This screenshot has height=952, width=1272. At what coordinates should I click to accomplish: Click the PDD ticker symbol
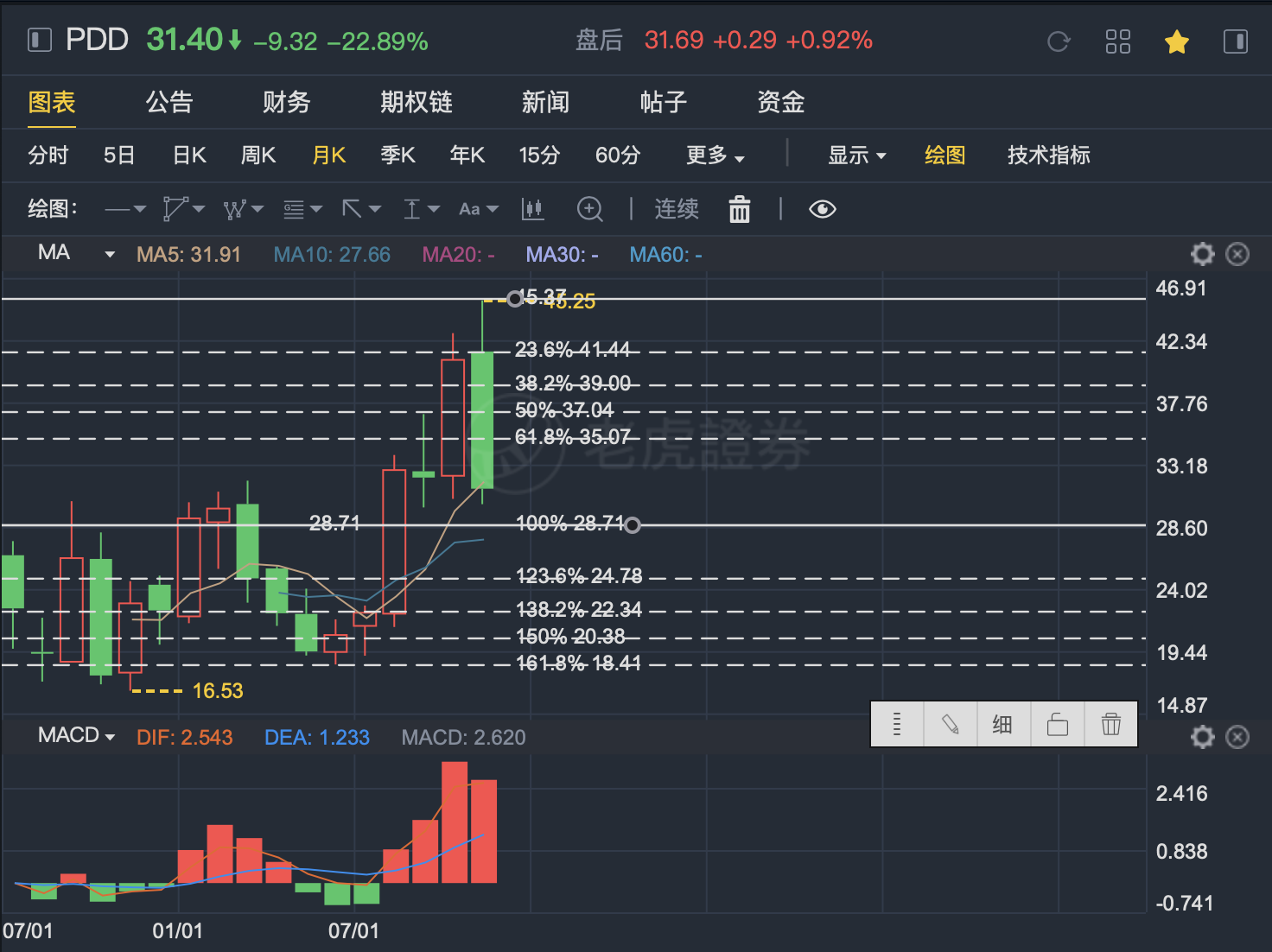[97, 40]
